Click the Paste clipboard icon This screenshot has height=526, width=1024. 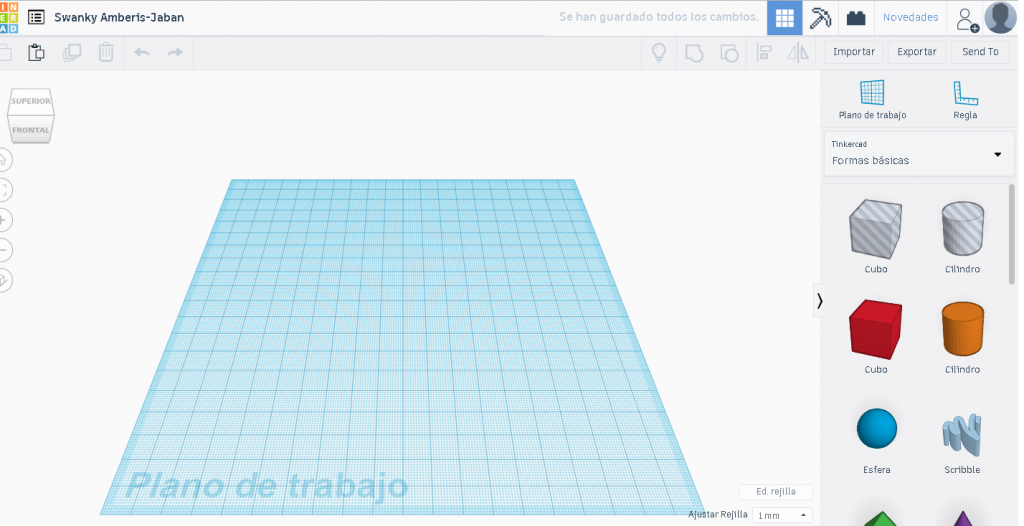click(x=37, y=52)
